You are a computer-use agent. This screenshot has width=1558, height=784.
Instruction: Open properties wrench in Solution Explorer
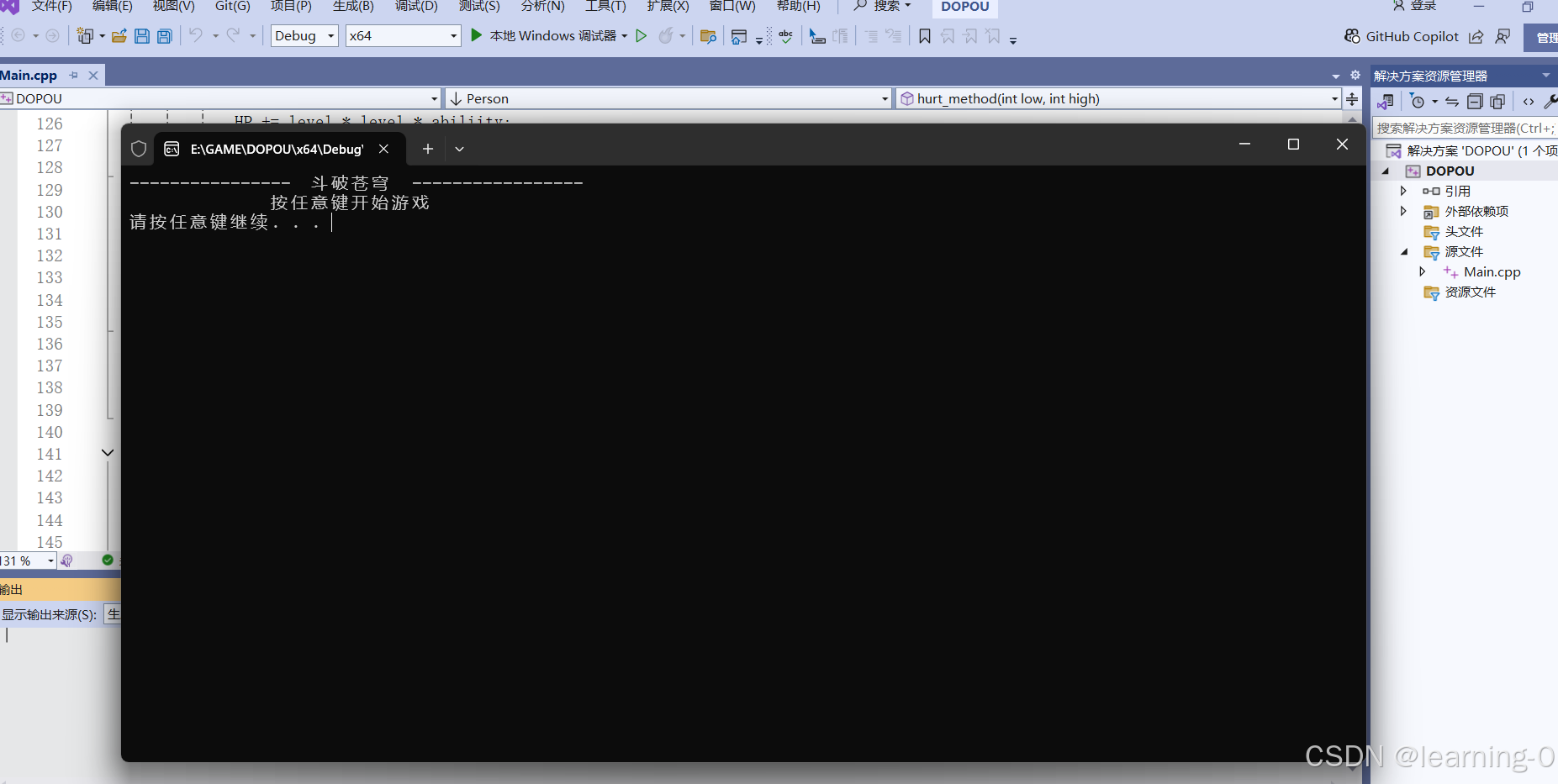tap(1550, 102)
